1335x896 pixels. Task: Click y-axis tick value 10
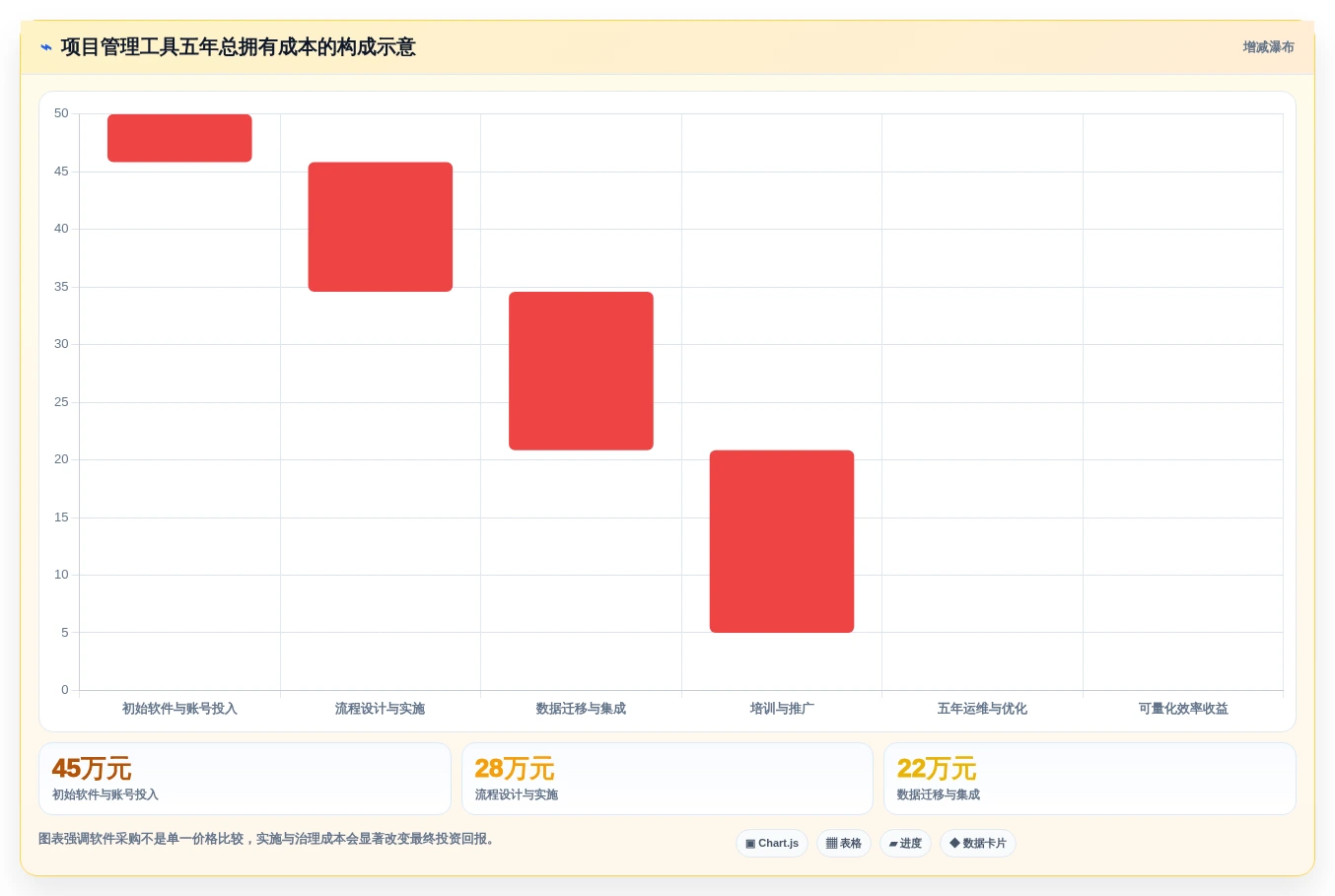pyautogui.click(x=61, y=575)
